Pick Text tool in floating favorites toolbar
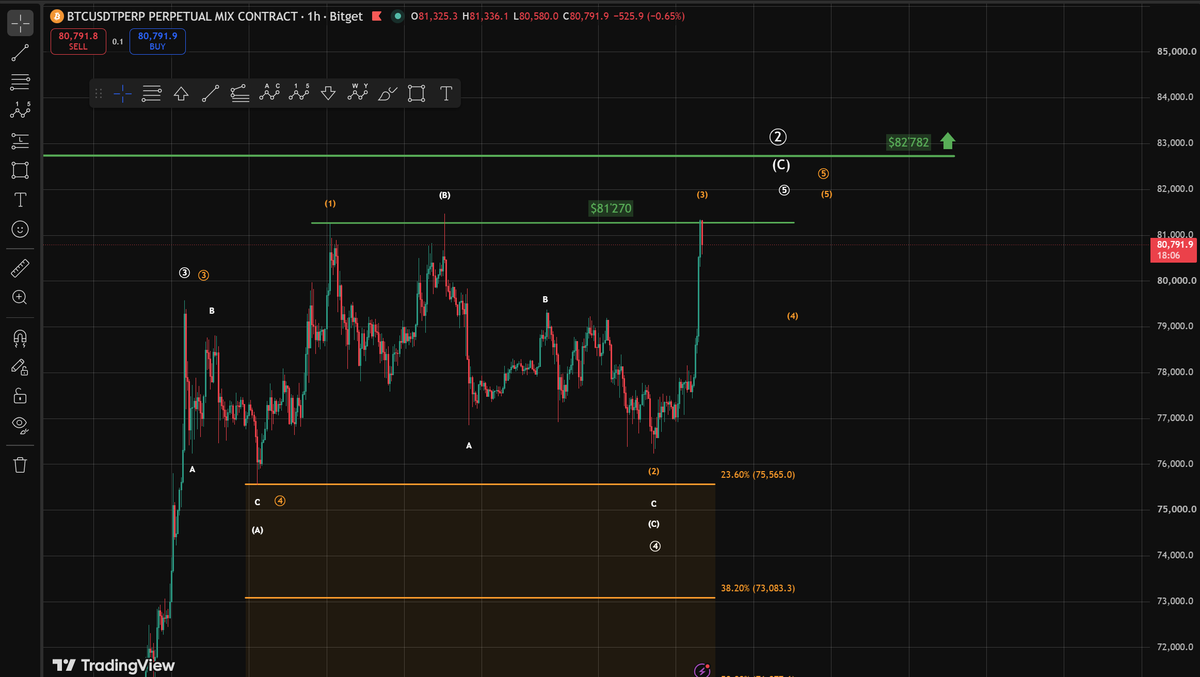Screen dimensions: 1200x677 pos(446,93)
